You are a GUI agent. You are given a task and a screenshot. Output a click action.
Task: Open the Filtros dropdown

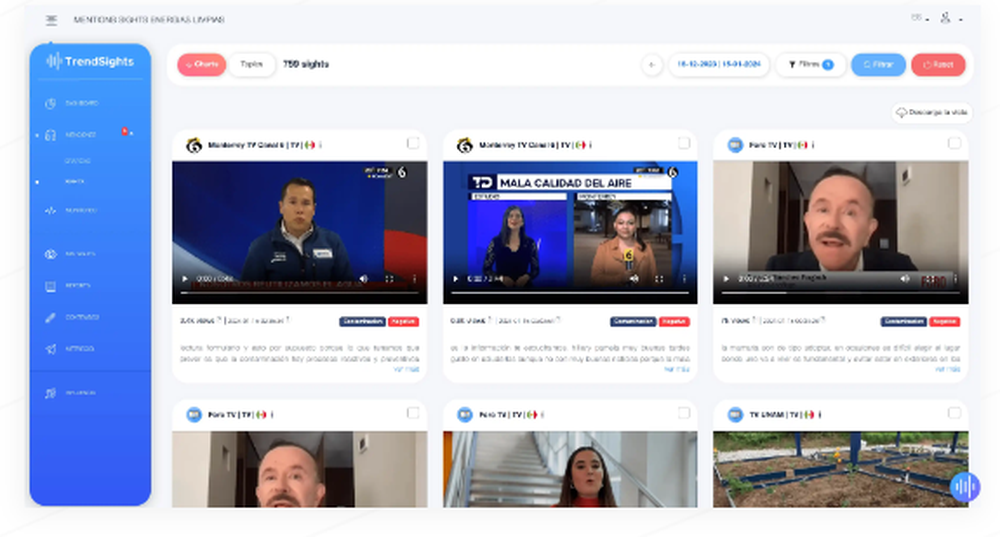811,64
